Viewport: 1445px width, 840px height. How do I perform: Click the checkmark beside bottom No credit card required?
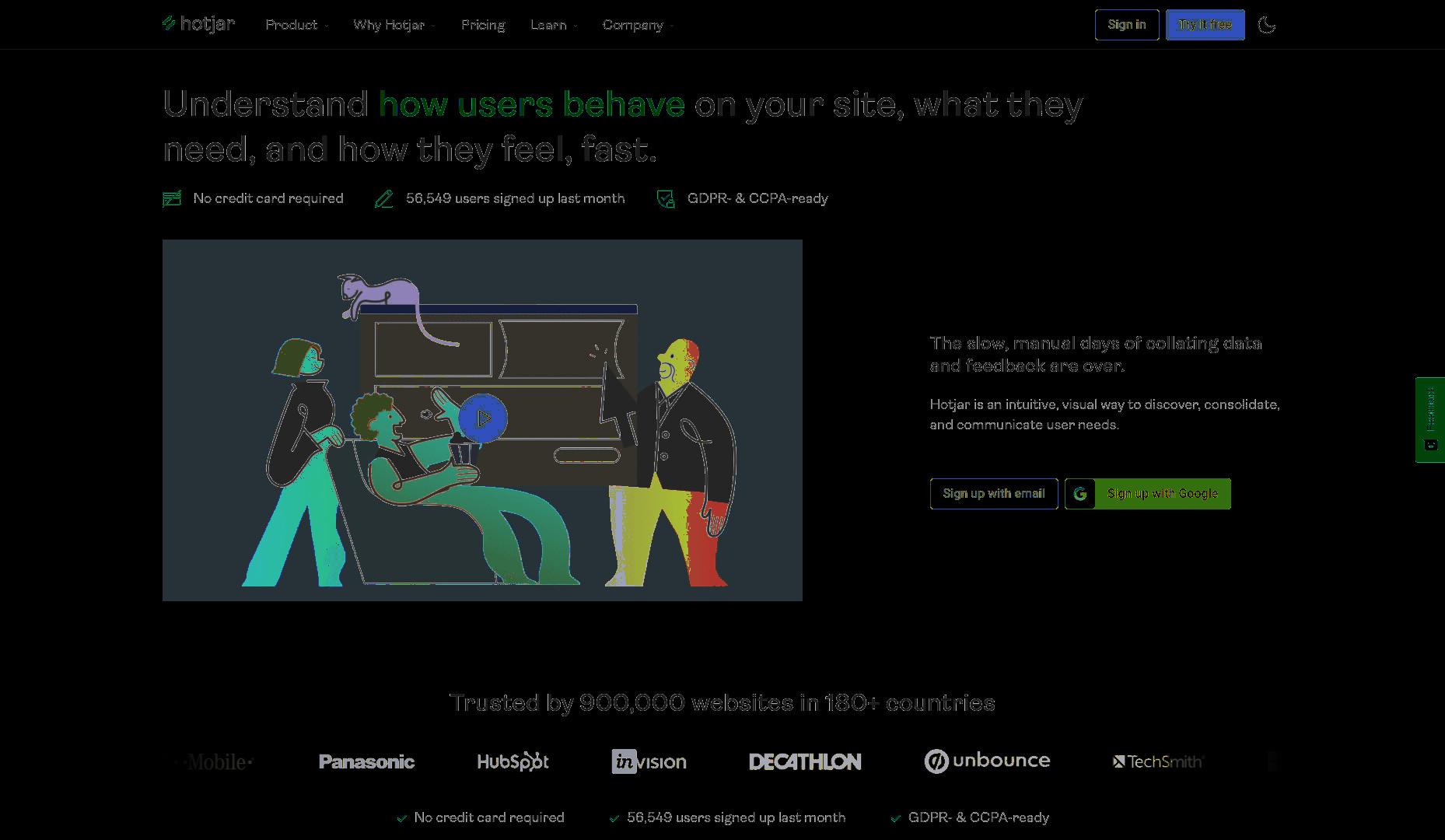pyautogui.click(x=402, y=818)
